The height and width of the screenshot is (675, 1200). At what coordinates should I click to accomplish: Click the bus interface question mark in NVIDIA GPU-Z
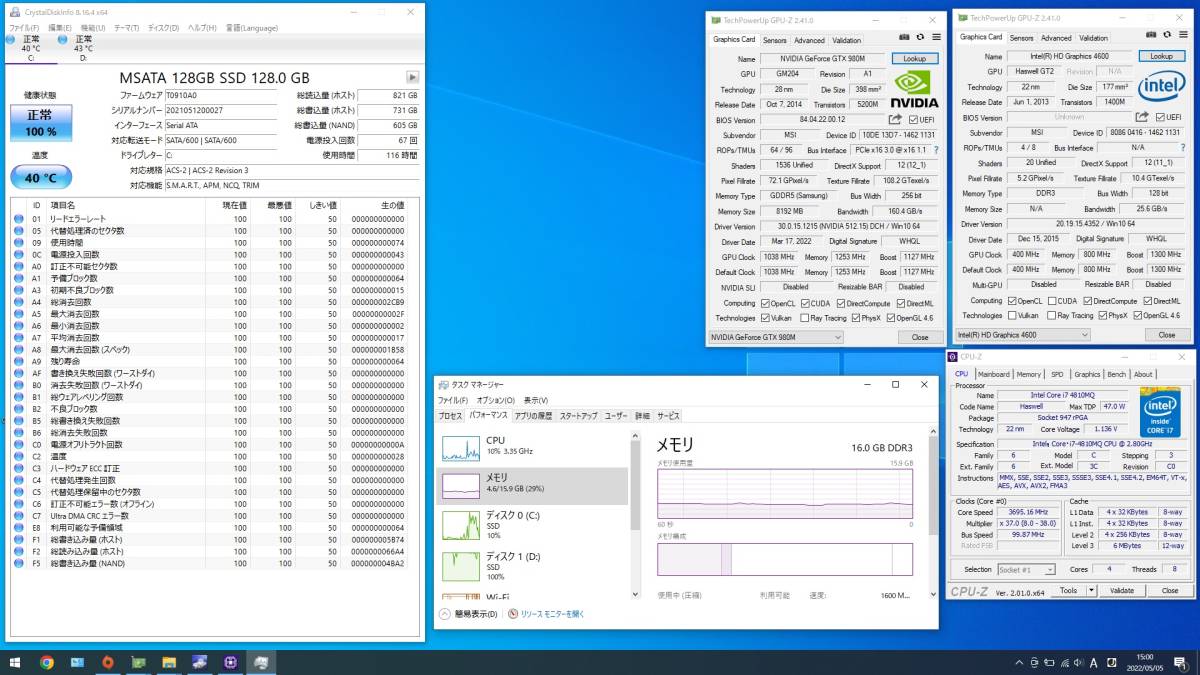click(x=934, y=148)
